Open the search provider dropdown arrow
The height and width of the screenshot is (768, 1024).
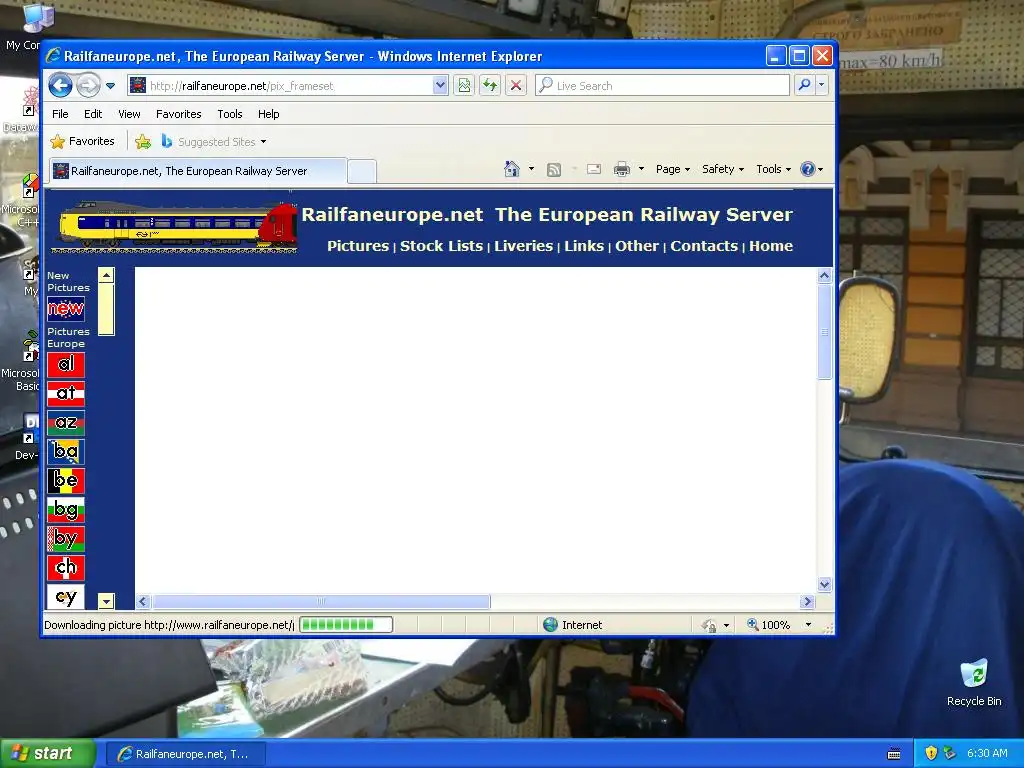pos(822,86)
